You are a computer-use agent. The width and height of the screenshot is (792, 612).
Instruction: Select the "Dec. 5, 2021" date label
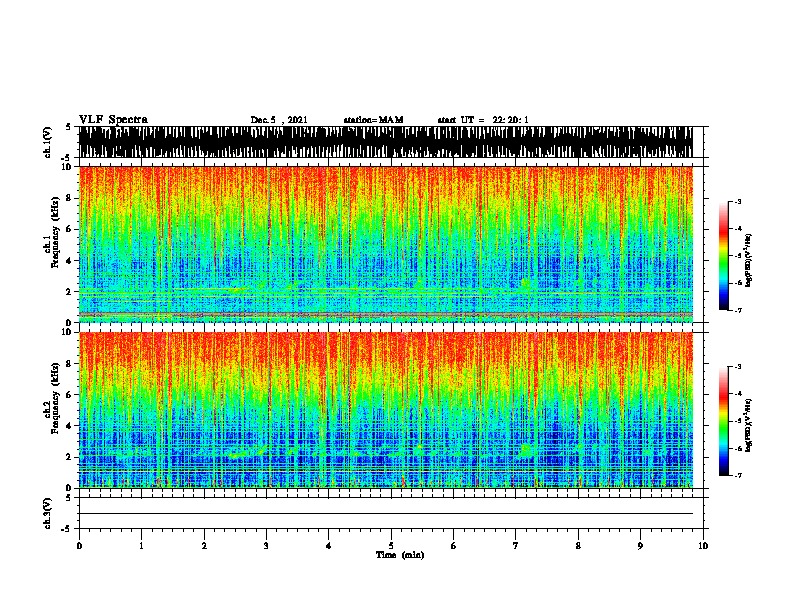279,120
